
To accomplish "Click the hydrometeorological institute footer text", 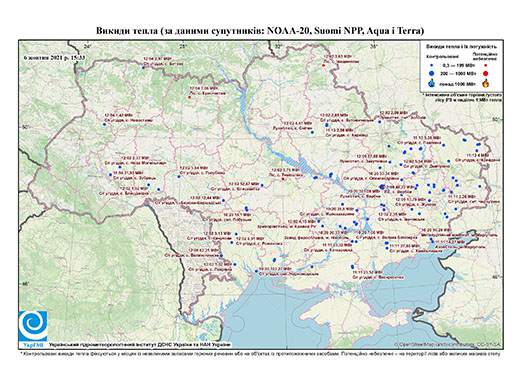I will tap(140, 345).
